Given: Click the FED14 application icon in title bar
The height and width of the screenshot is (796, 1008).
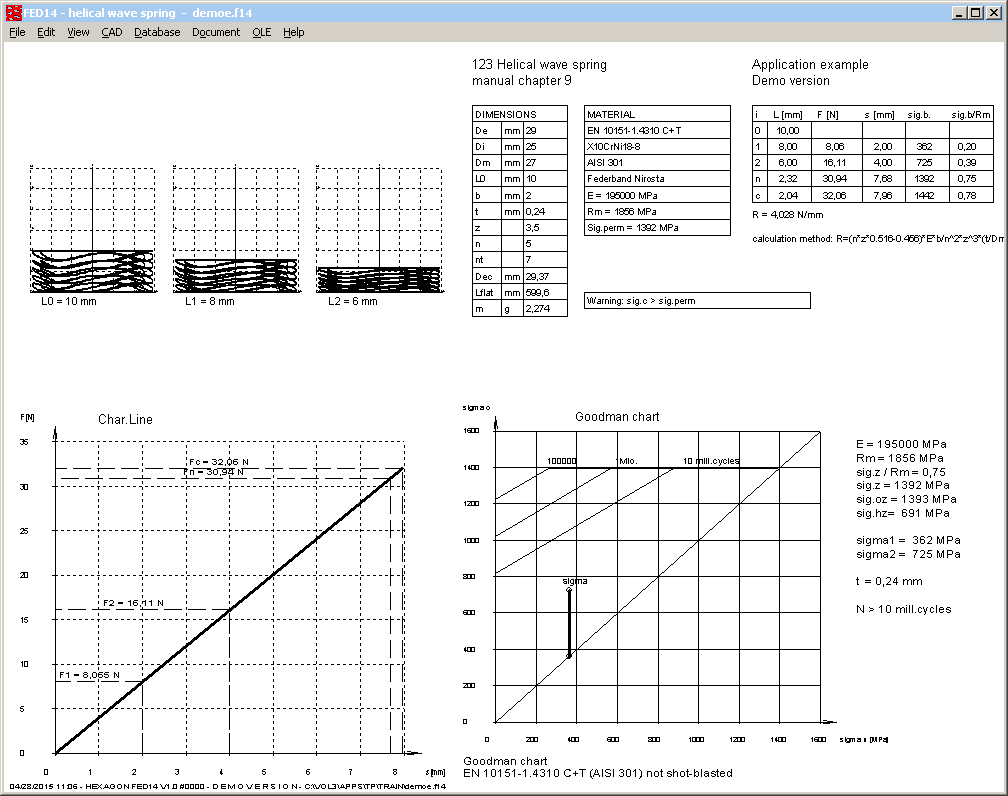Looking at the screenshot, I should [x=11, y=11].
